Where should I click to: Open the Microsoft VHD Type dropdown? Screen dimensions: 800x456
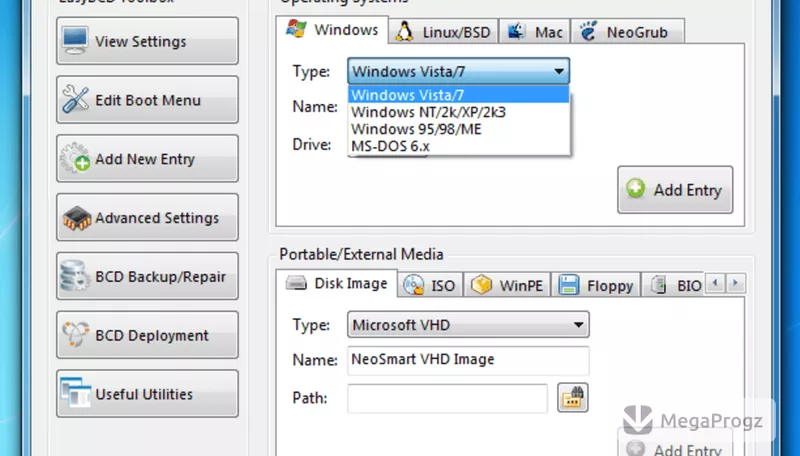pos(468,324)
